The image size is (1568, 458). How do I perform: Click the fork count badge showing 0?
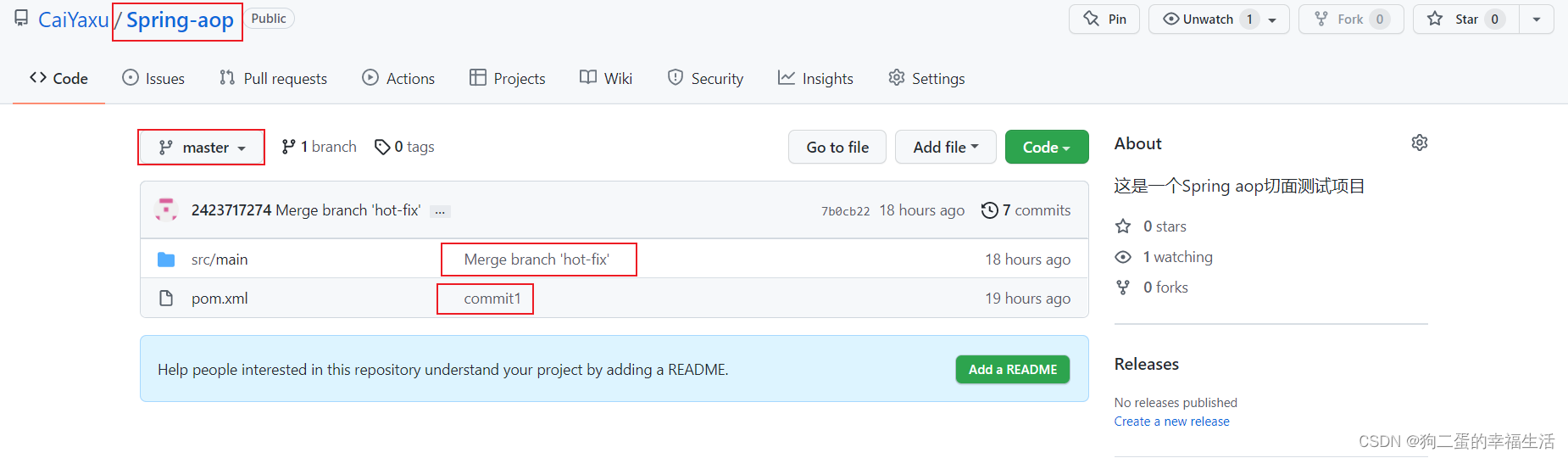pos(1380,19)
